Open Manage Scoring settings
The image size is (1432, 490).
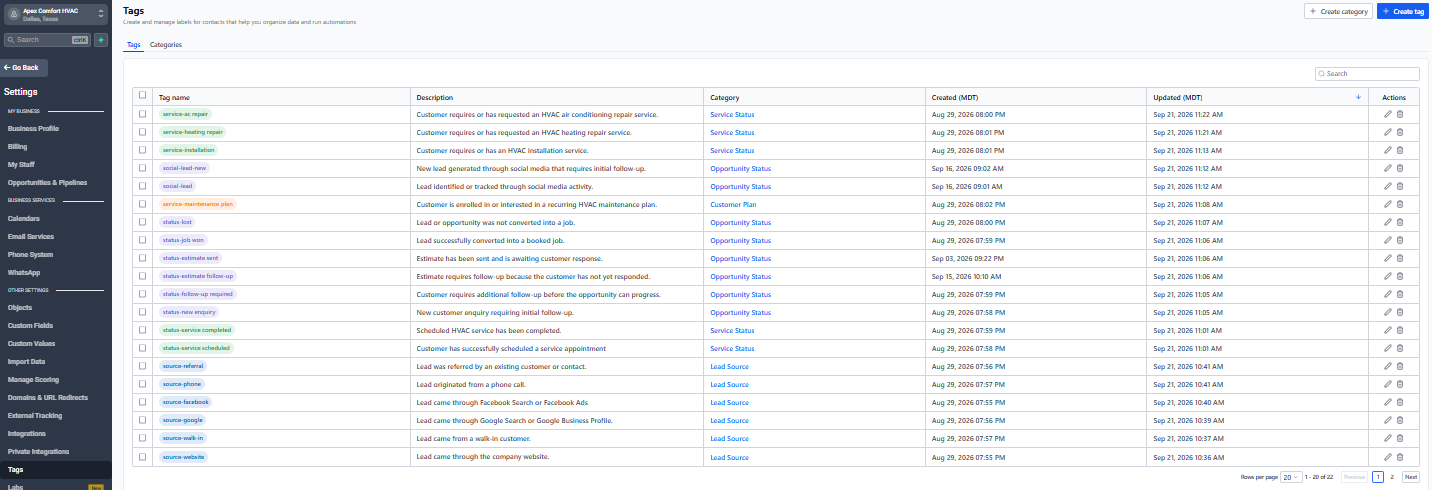click(33, 380)
